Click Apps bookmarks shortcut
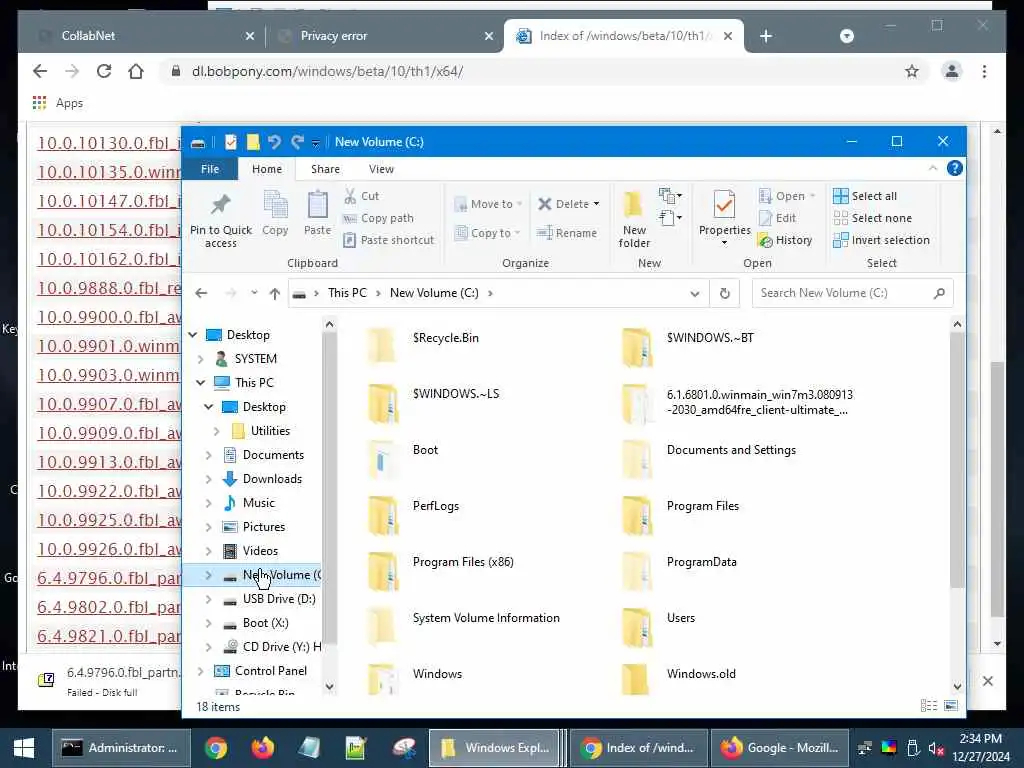1024x768 pixels. 57,103
